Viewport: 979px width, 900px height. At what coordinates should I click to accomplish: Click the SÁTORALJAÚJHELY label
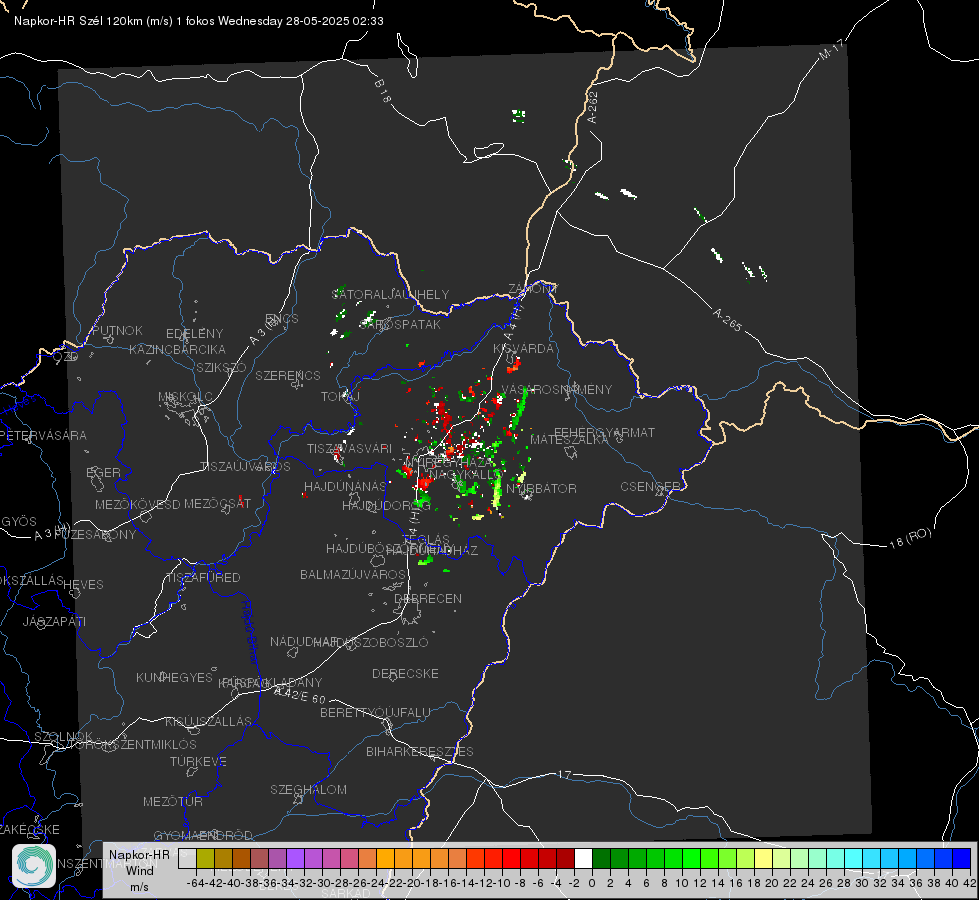391,294
